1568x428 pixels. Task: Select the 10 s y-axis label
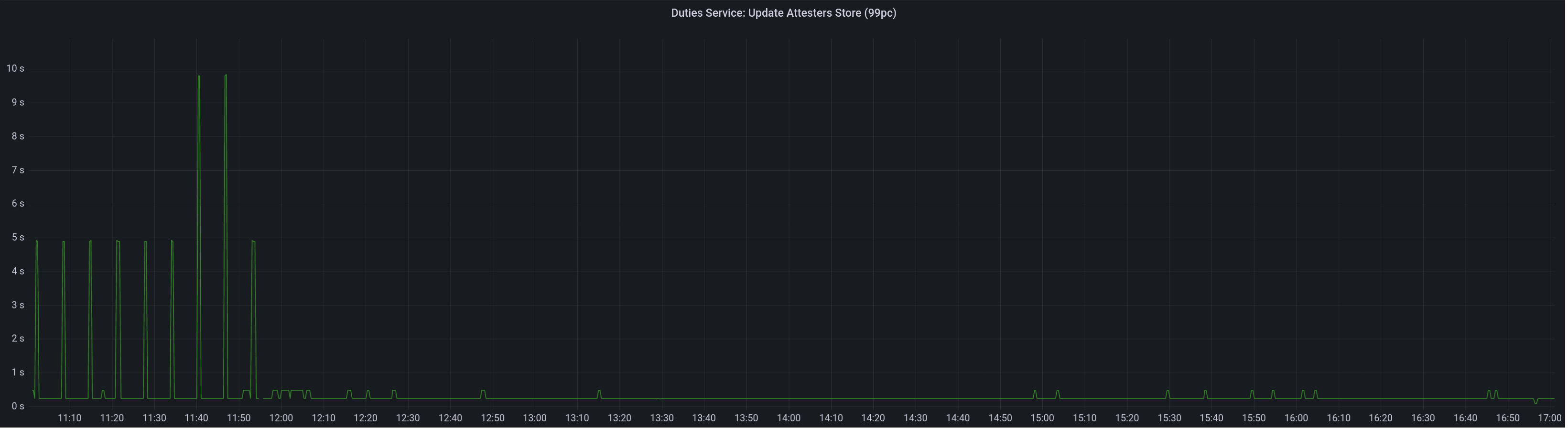15,68
